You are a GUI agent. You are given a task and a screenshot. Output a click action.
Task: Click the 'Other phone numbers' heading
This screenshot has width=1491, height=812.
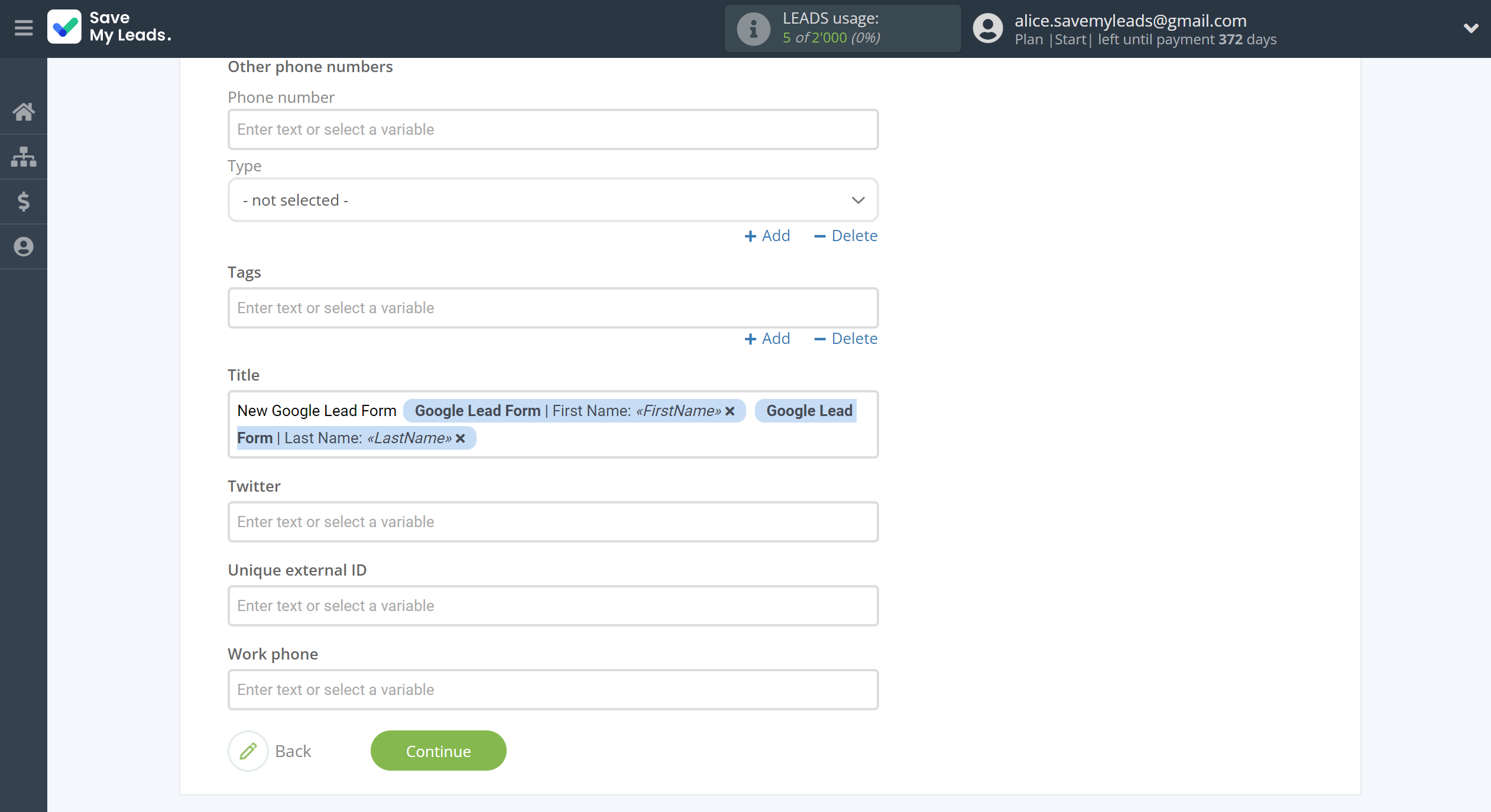[310, 67]
